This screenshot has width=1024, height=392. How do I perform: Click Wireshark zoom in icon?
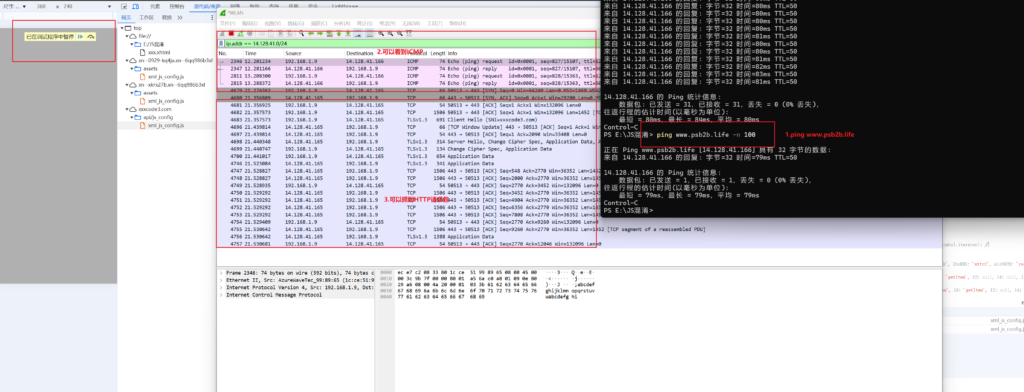[x=381, y=33]
